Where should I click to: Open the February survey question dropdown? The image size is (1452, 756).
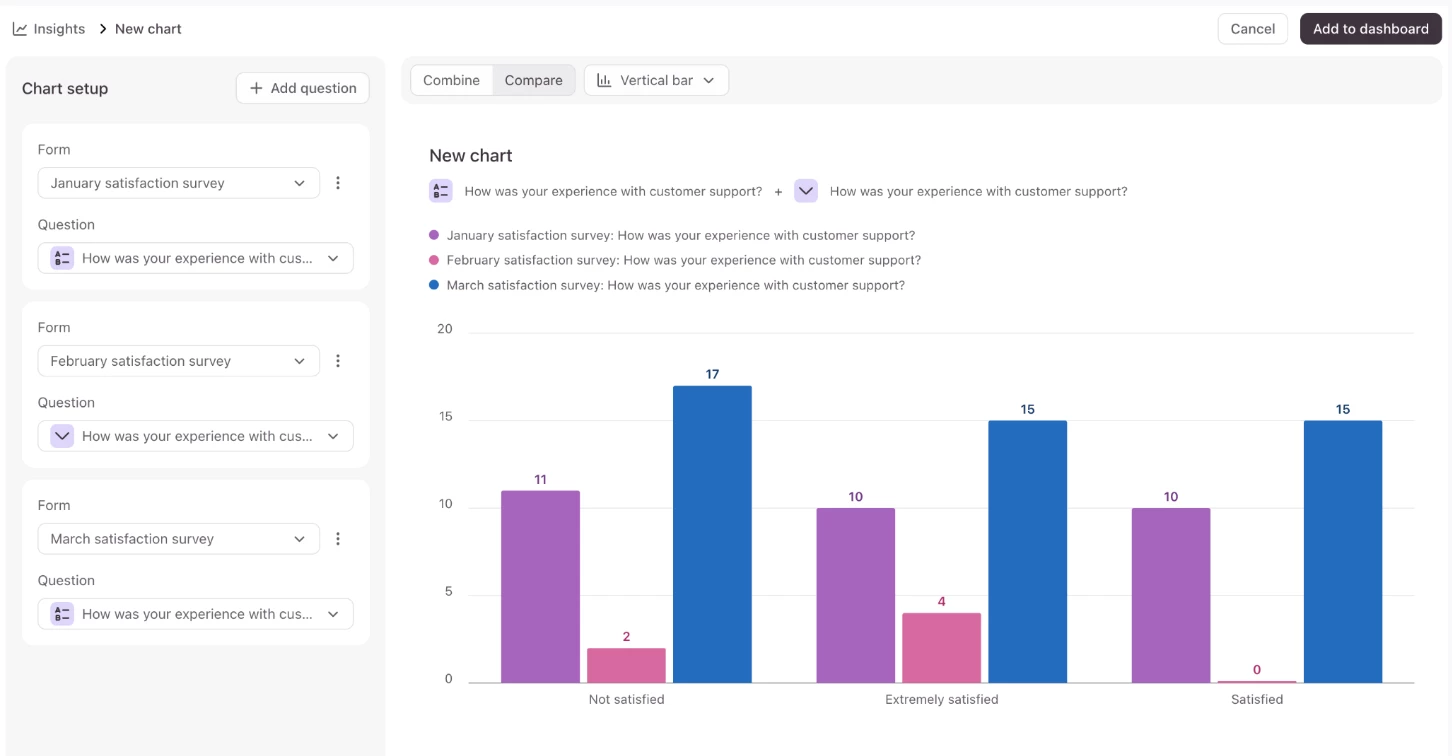click(x=196, y=436)
